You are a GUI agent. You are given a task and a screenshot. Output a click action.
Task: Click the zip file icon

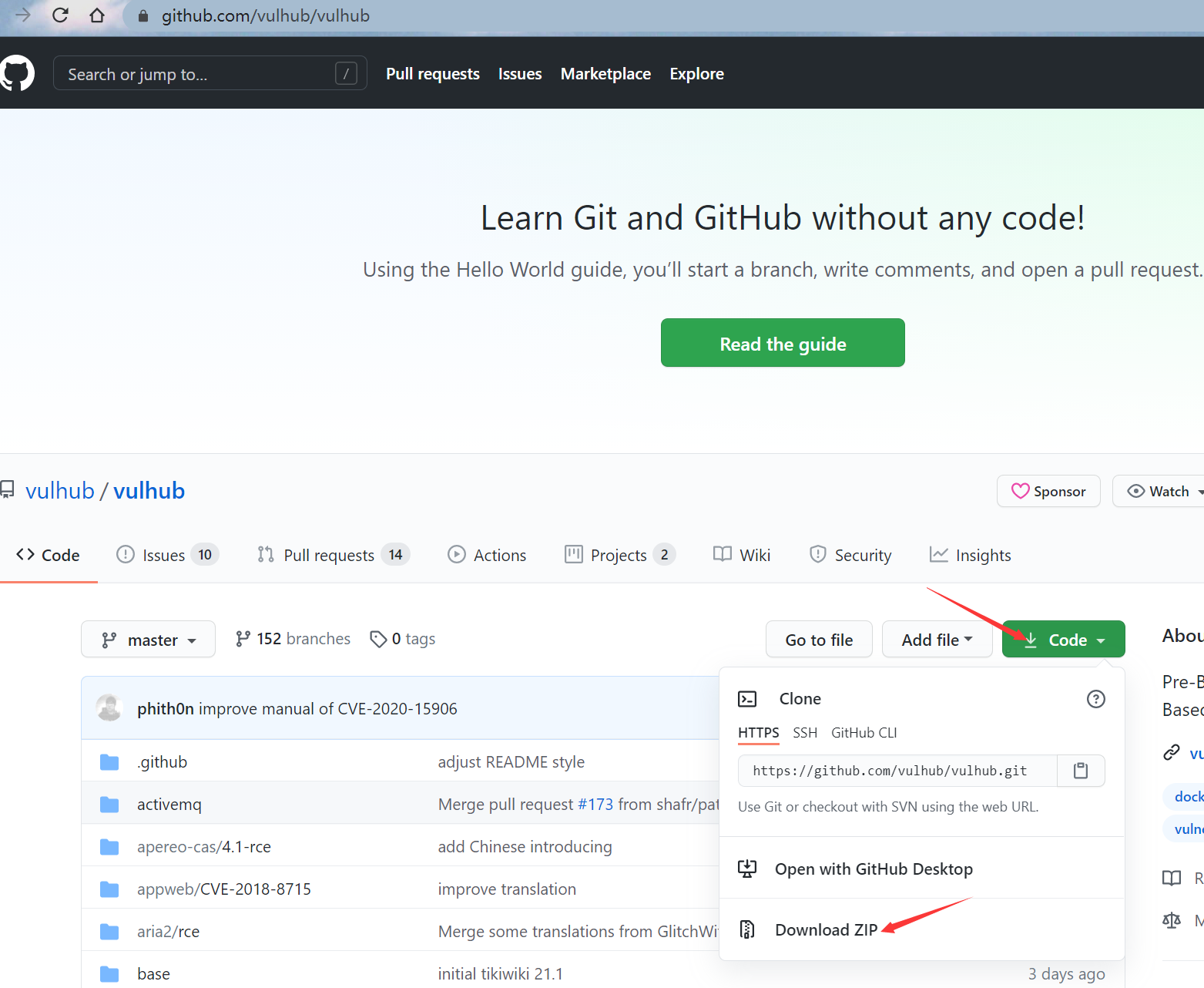[x=747, y=929]
